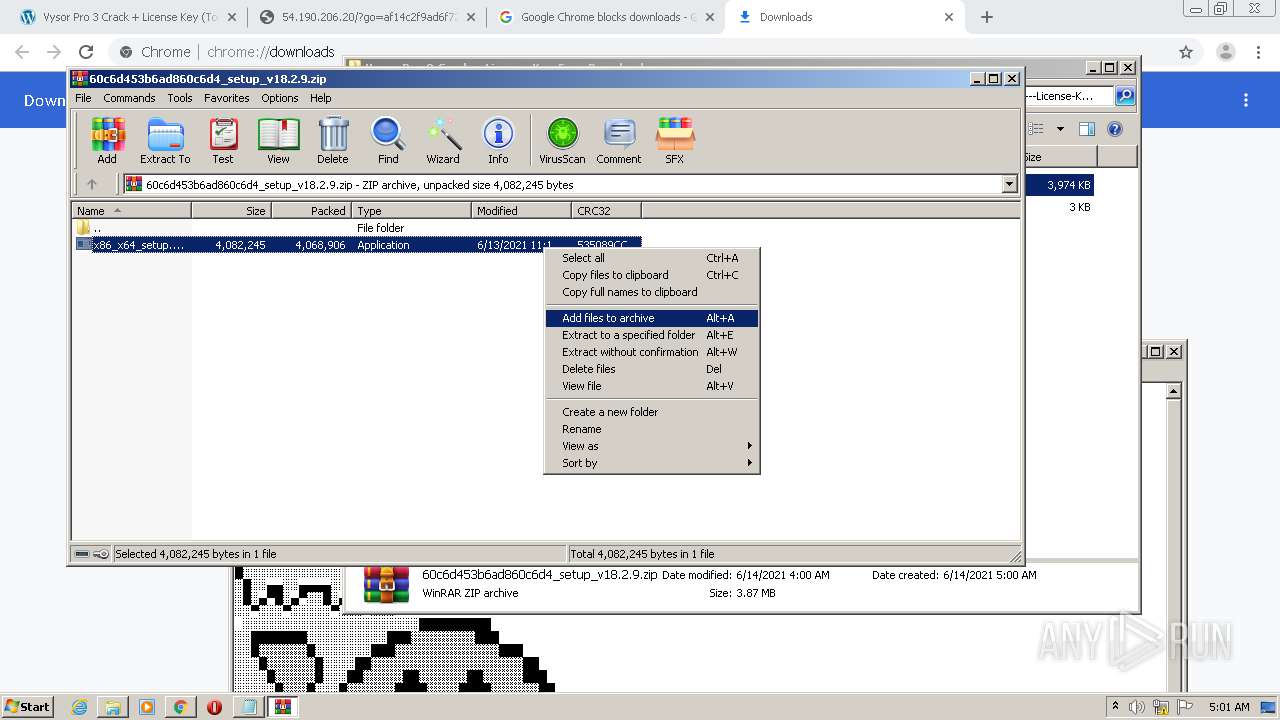Image resolution: width=1280 pixels, height=720 pixels.
Task: Click the Extract To toolbar icon
Action: click(165, 140)
